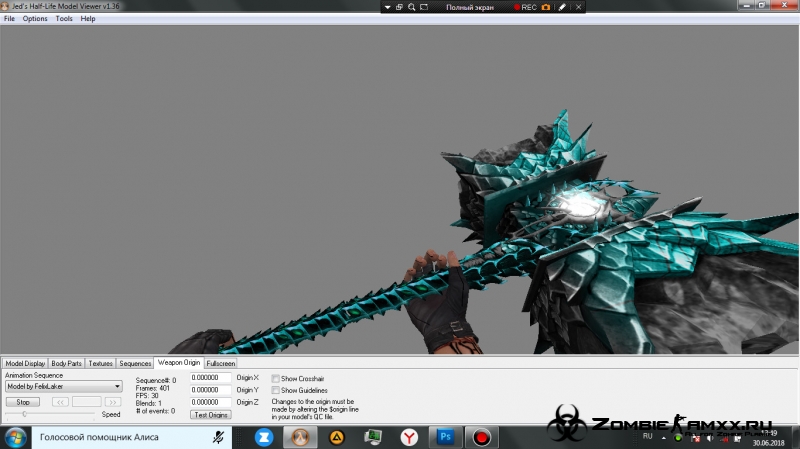Click the recorder magnifier zoom icon
The height and width of the screenshot is (449, 800).
[x=412, y=7]
